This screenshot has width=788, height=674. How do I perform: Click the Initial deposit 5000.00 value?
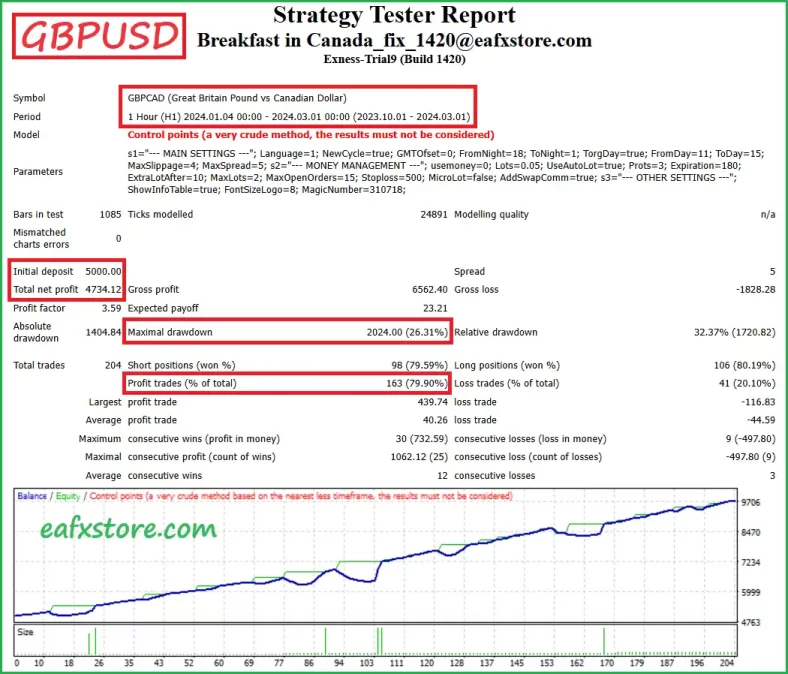(x=103, y=271)
